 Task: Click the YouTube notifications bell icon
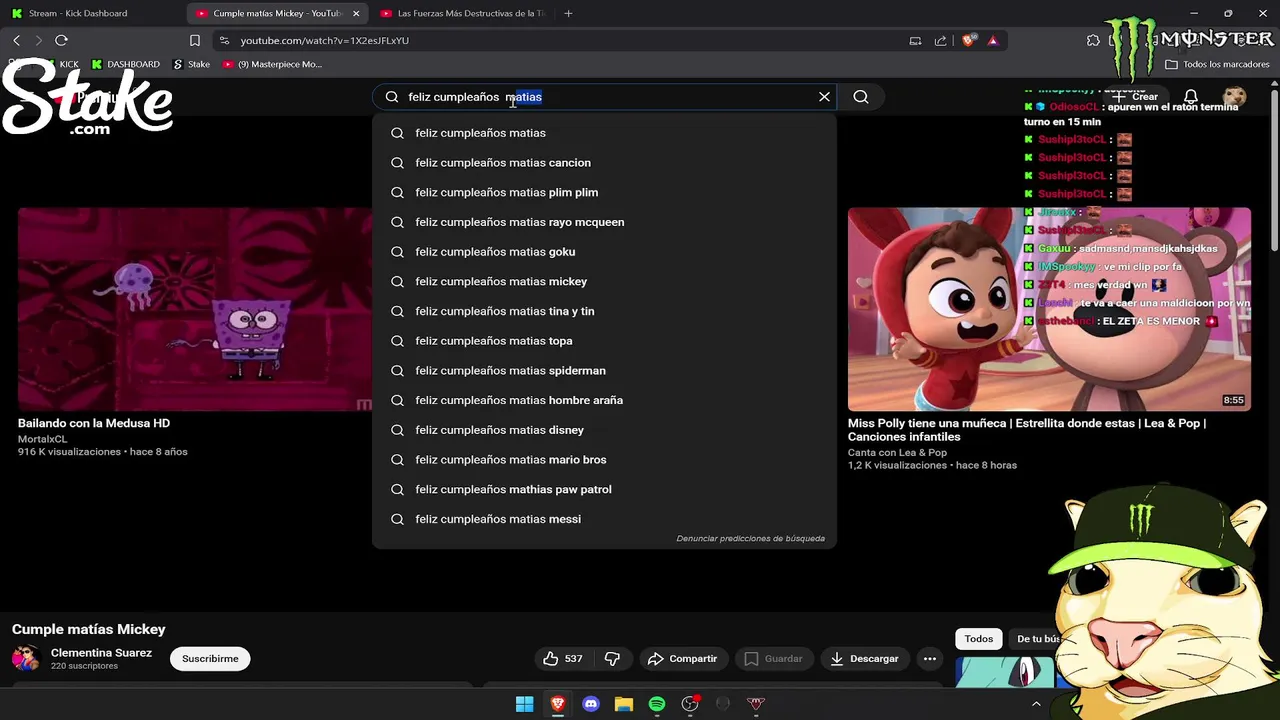tap(1191, 97)
